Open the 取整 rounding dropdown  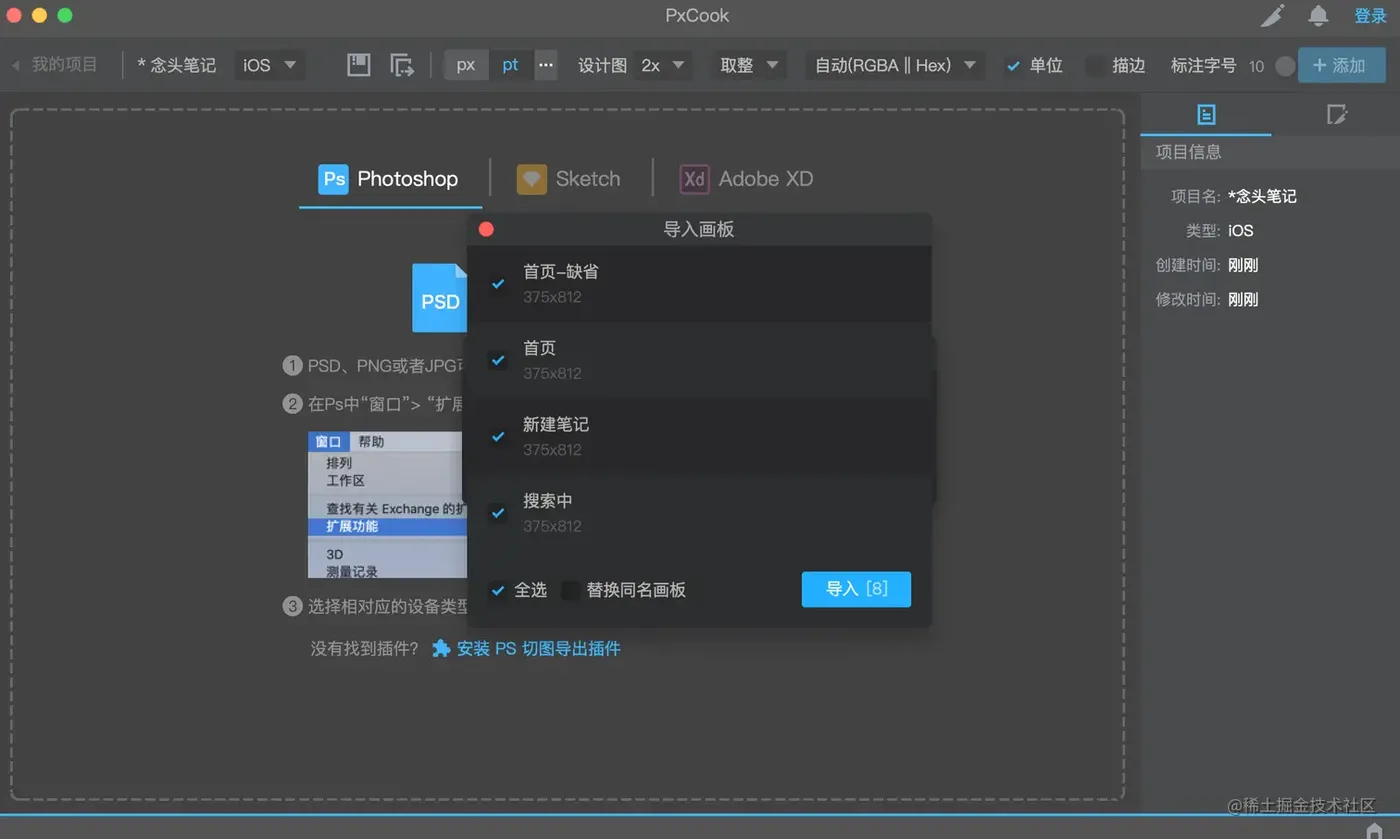tap(750, 65)
